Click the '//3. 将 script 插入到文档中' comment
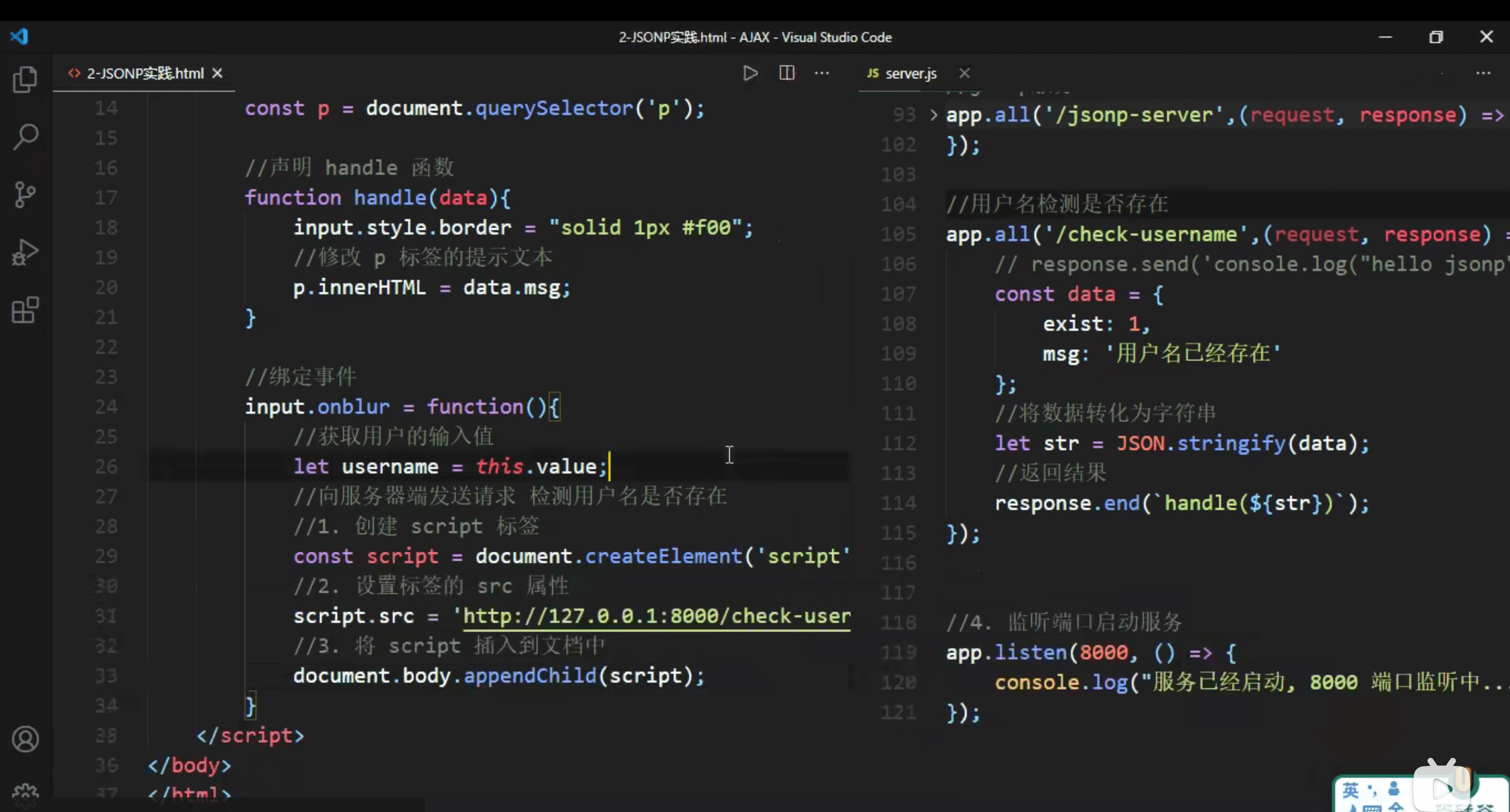This screenshot has height=812, width=1510. pos(450,646)
